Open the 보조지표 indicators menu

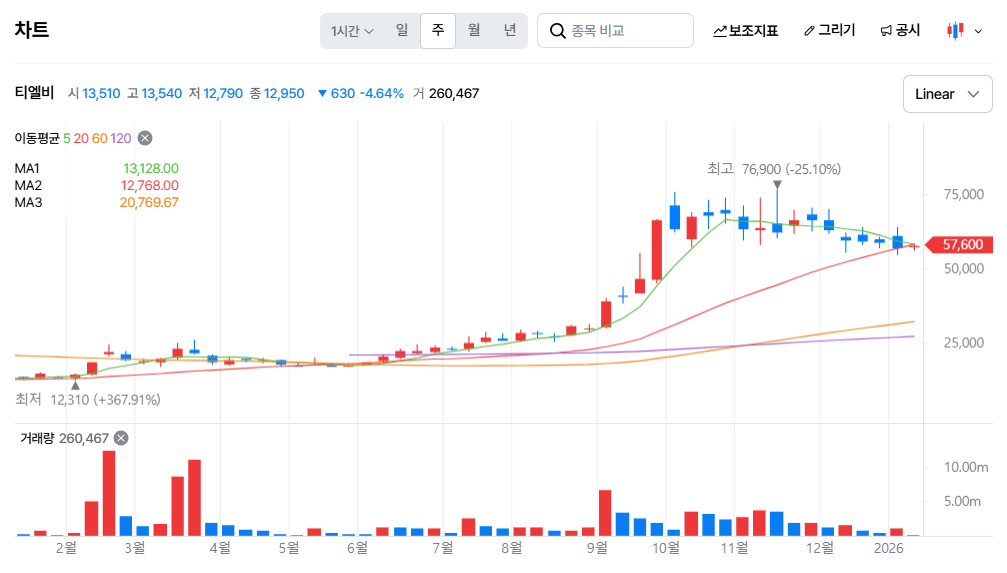(746, 30)
